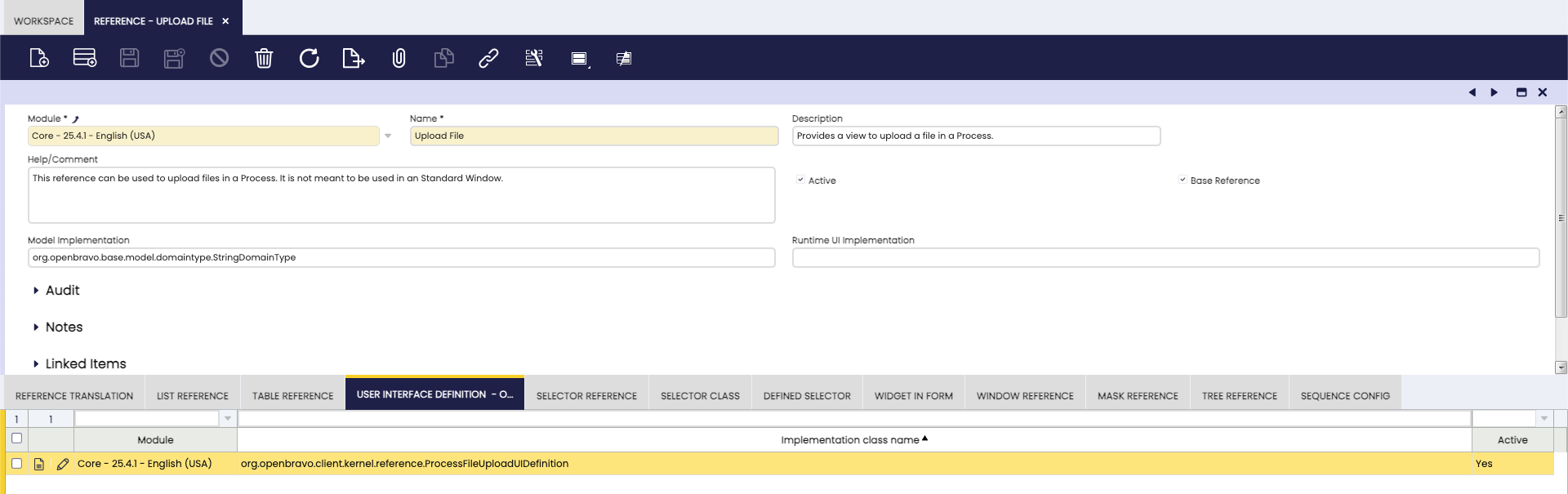Click the pencil edit icon in grid row
Image resolution: width=1568 pixels, height=494 pixels.
point(63,464)
